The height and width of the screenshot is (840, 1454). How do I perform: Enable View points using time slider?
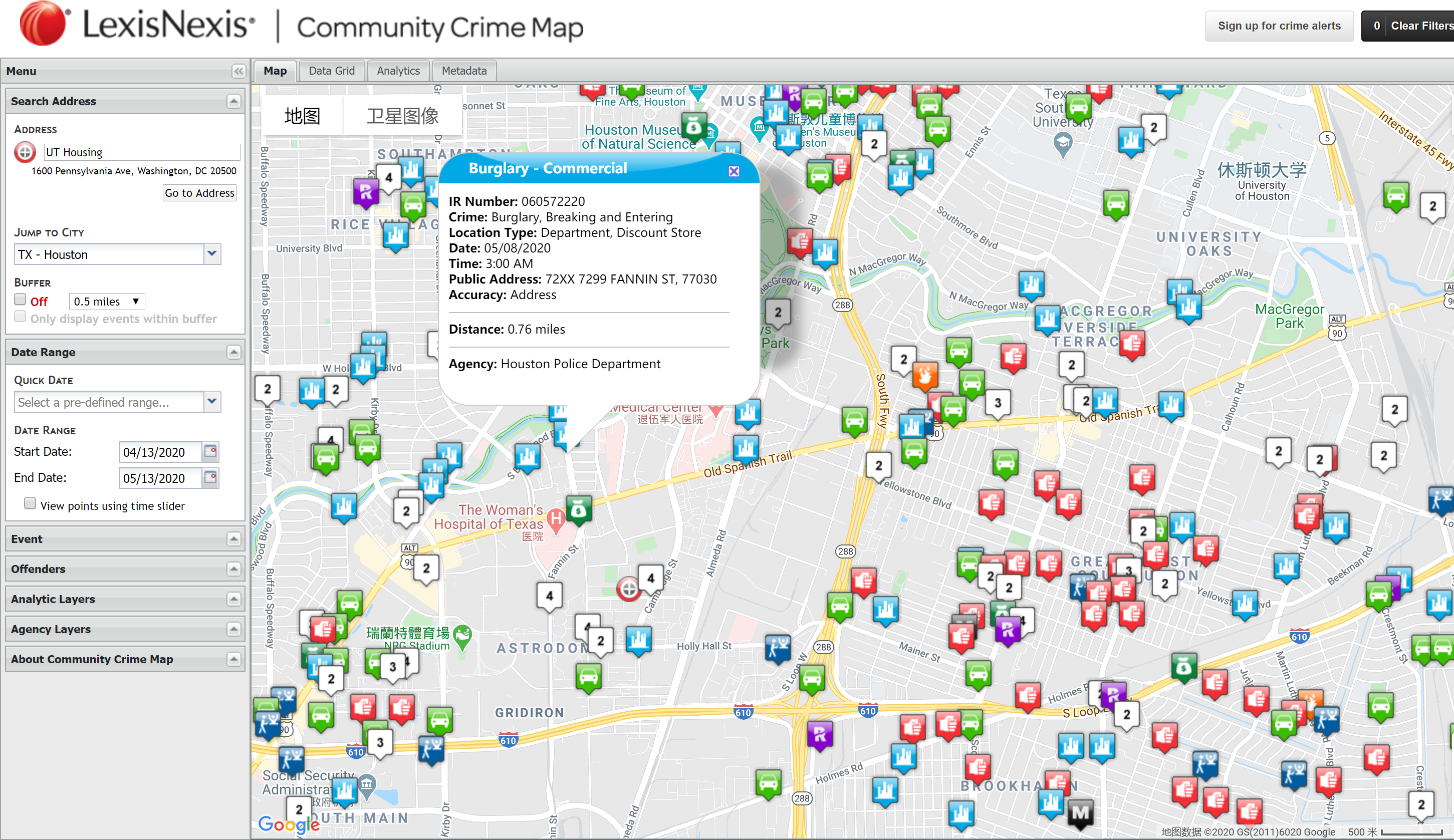30,504
